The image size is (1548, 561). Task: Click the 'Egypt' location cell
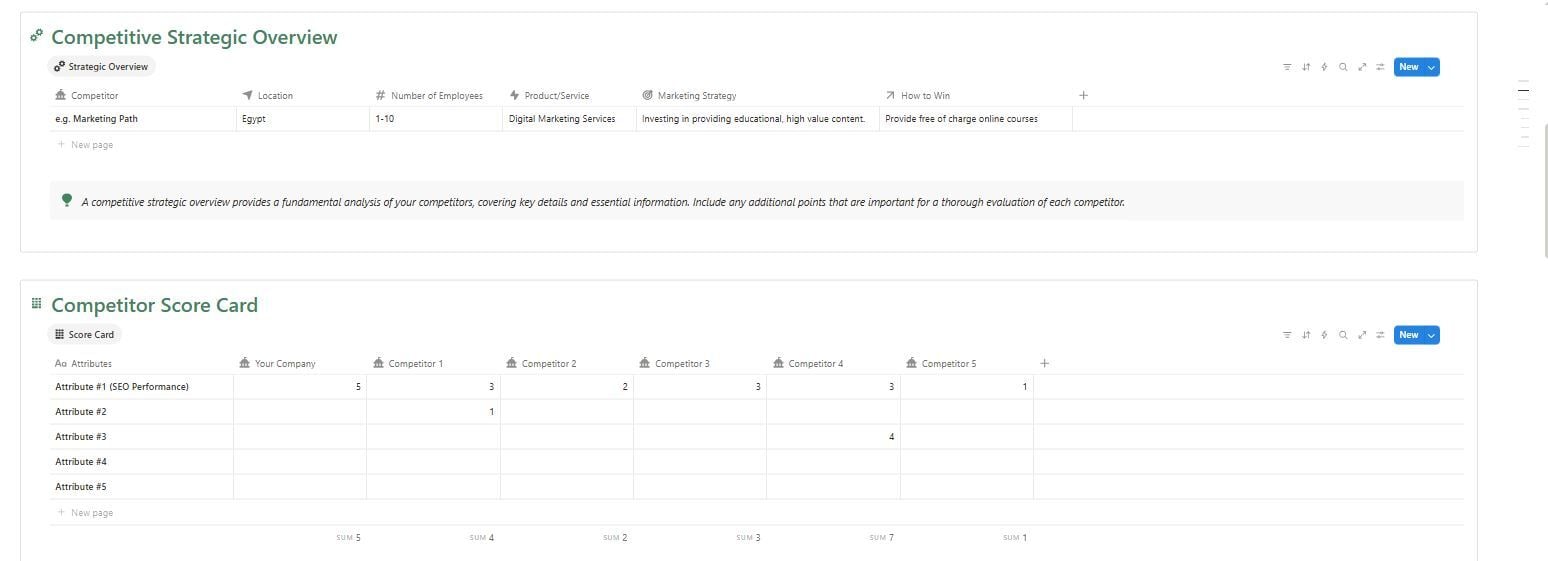tap(301, 119)
